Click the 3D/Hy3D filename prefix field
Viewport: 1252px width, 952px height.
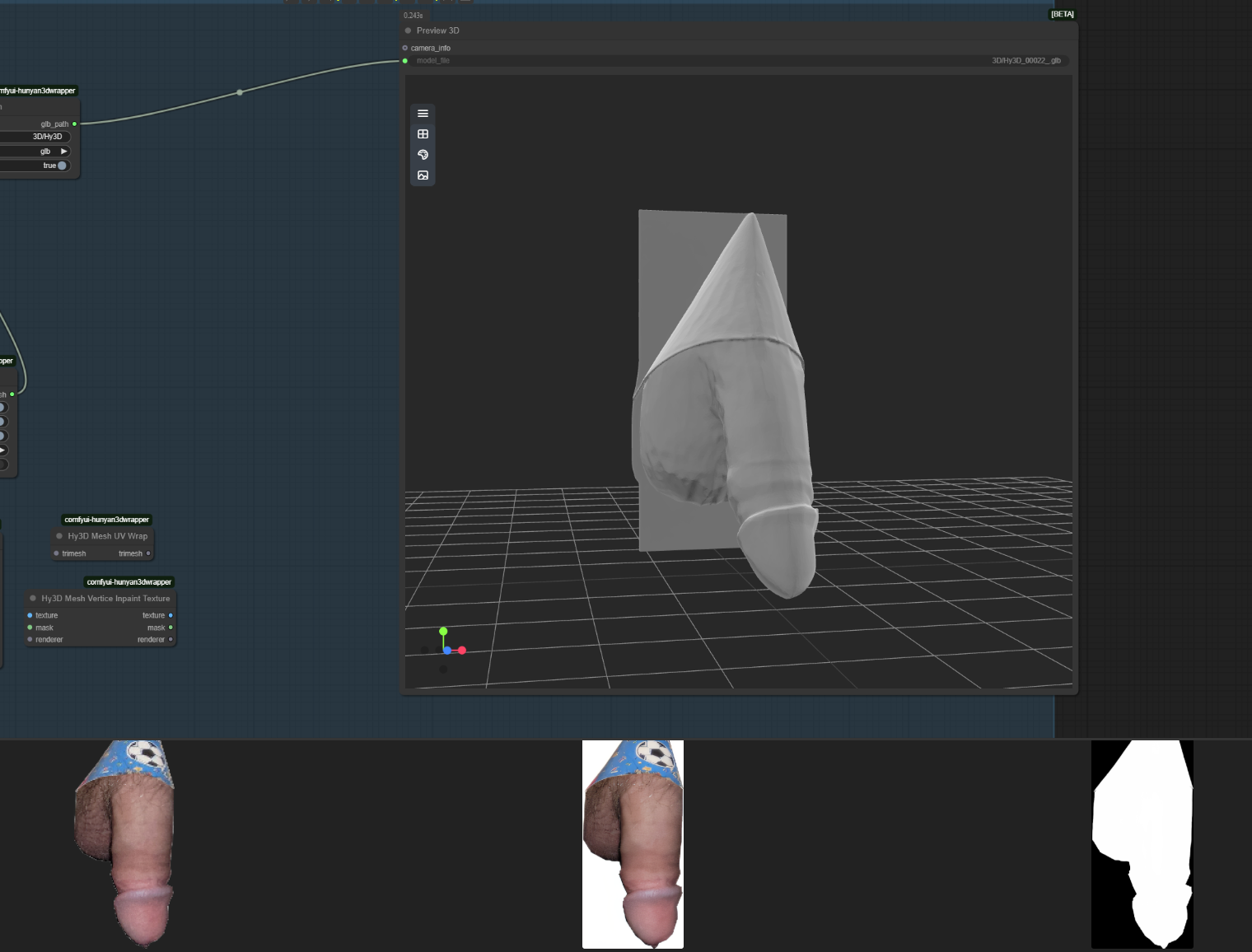click(35, 137)
